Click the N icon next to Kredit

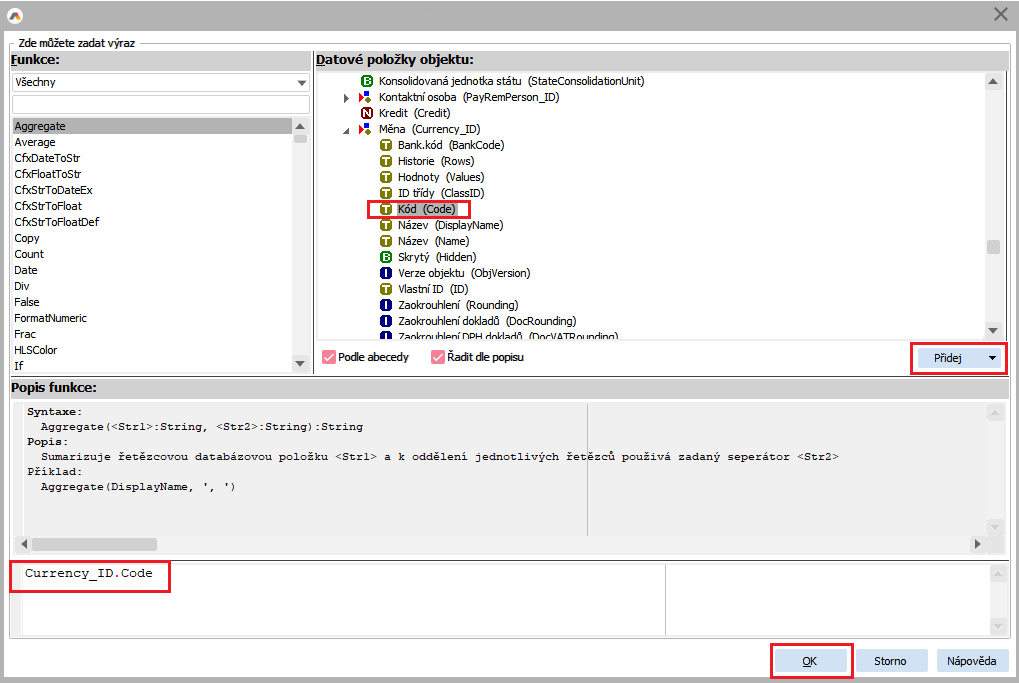click(367, 113)
